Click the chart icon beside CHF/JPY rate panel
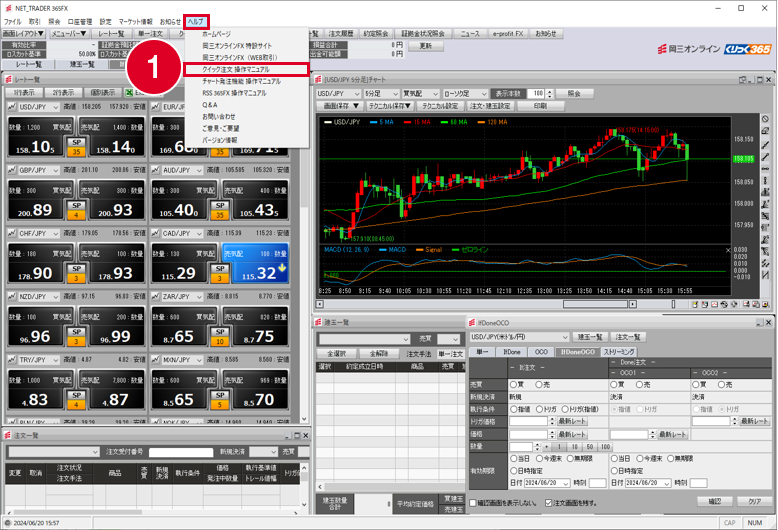The image size is (778, 530). (x=12, y=233)
